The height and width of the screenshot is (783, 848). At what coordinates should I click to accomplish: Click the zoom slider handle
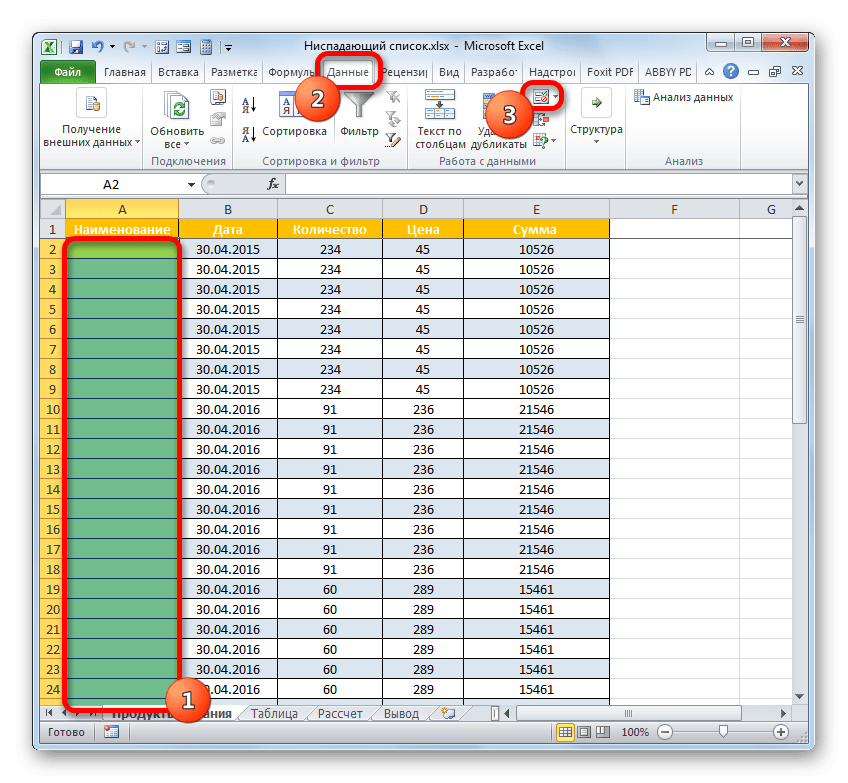[x=723, y=732]
